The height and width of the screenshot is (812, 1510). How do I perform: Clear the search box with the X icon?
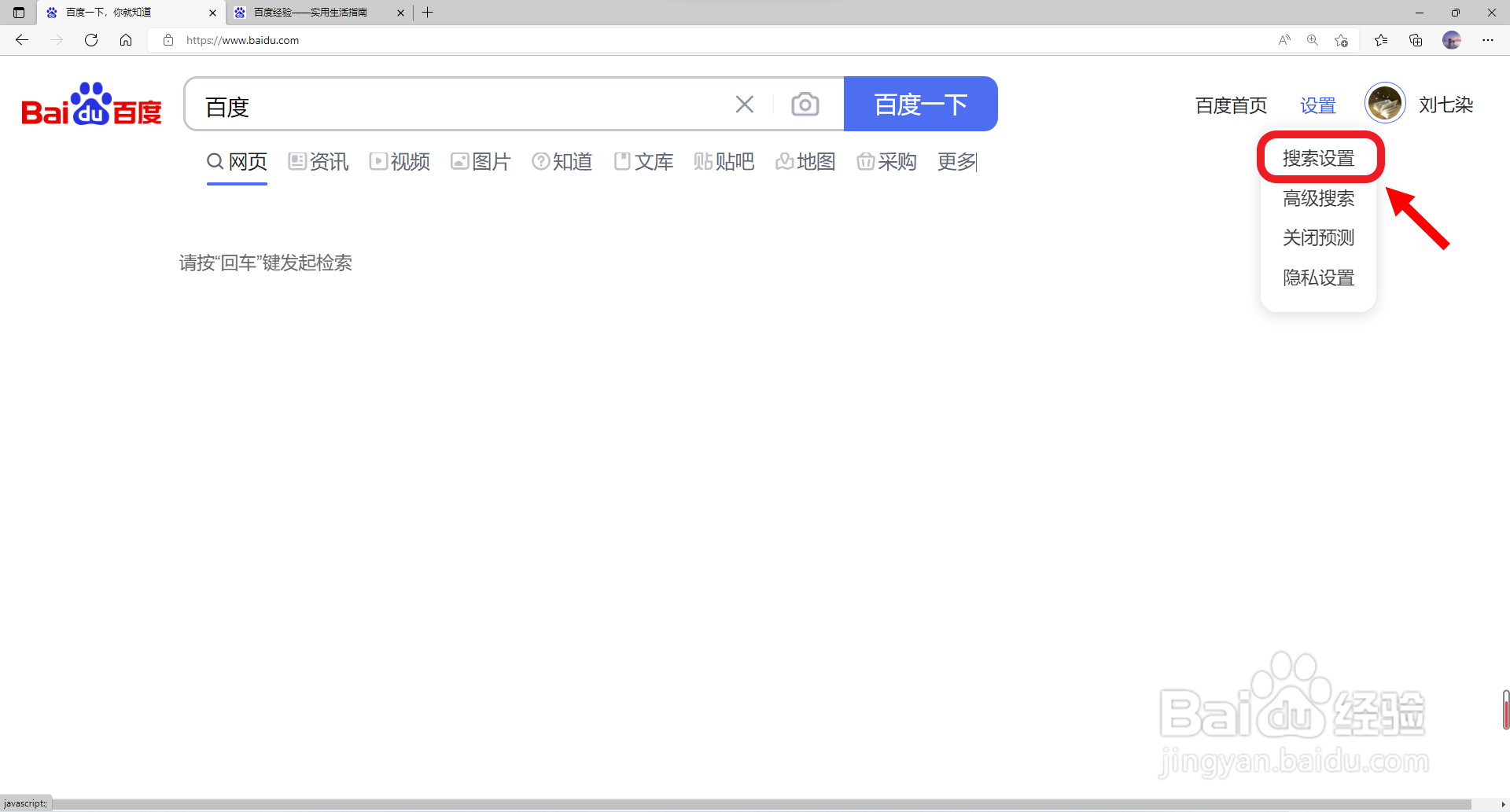pyautogui.click(x=744, y=104)
